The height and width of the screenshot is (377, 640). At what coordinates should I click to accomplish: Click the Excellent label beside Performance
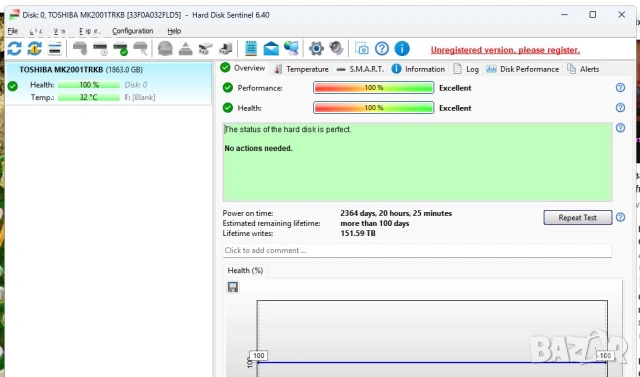pos(455,88)
